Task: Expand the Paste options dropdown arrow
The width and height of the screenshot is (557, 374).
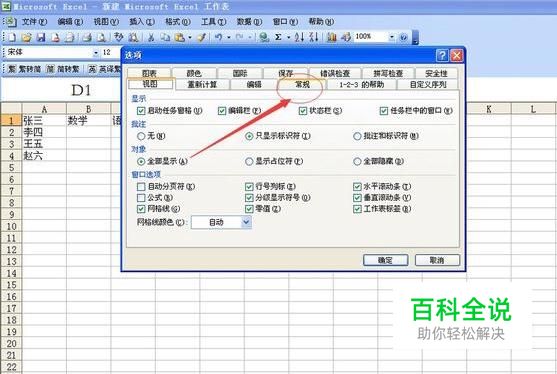Action: pos(190,37)
